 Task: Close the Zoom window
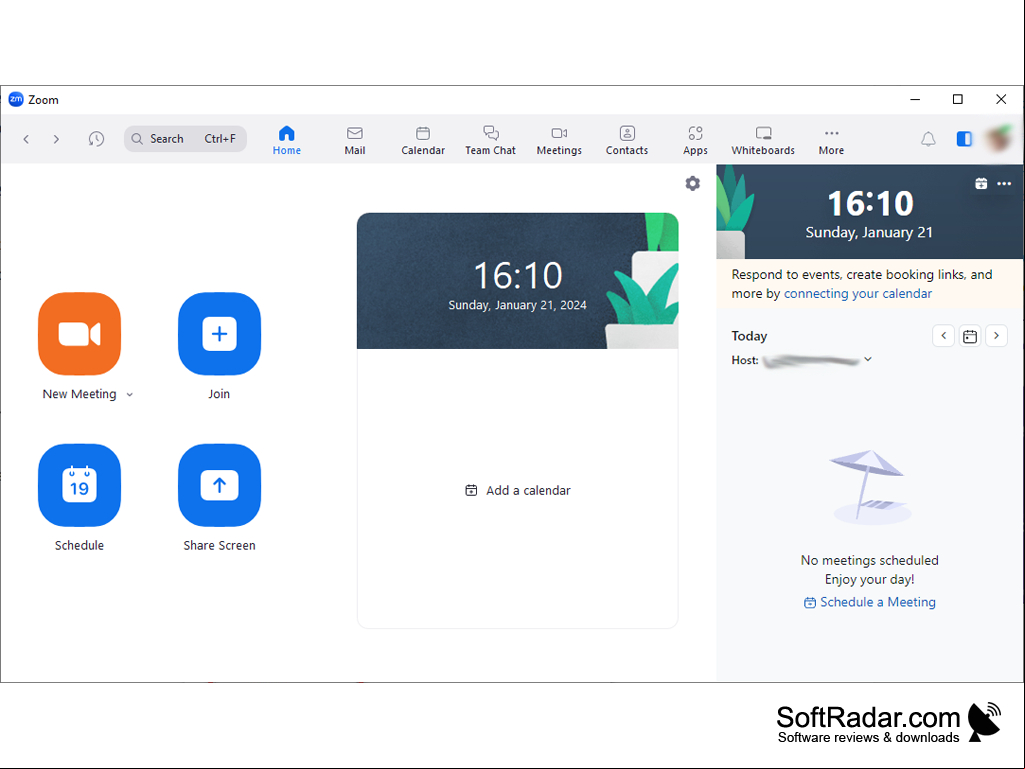click(1001, 99)
